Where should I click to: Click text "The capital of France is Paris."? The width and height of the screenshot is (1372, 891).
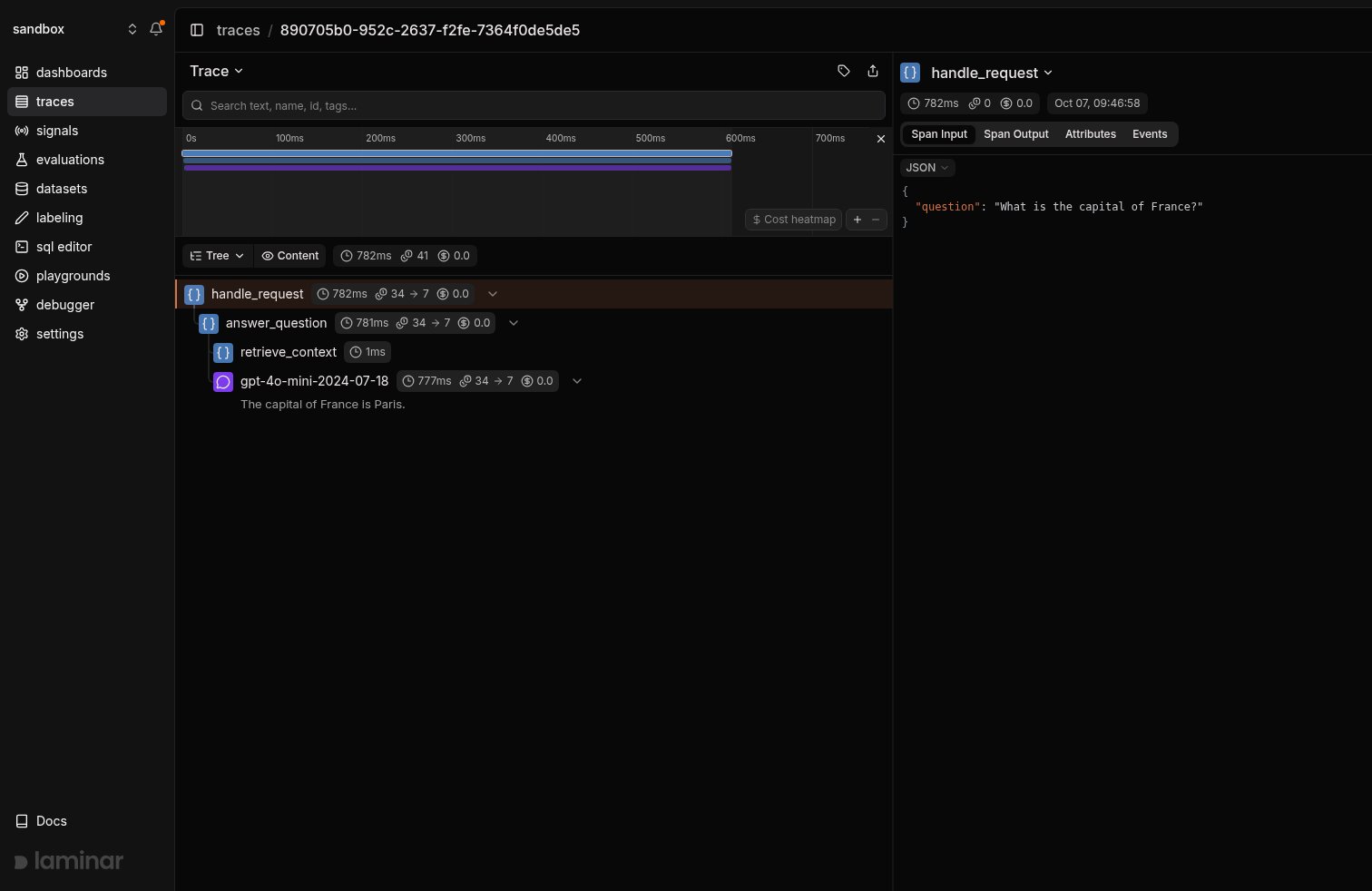pos(322,405)
